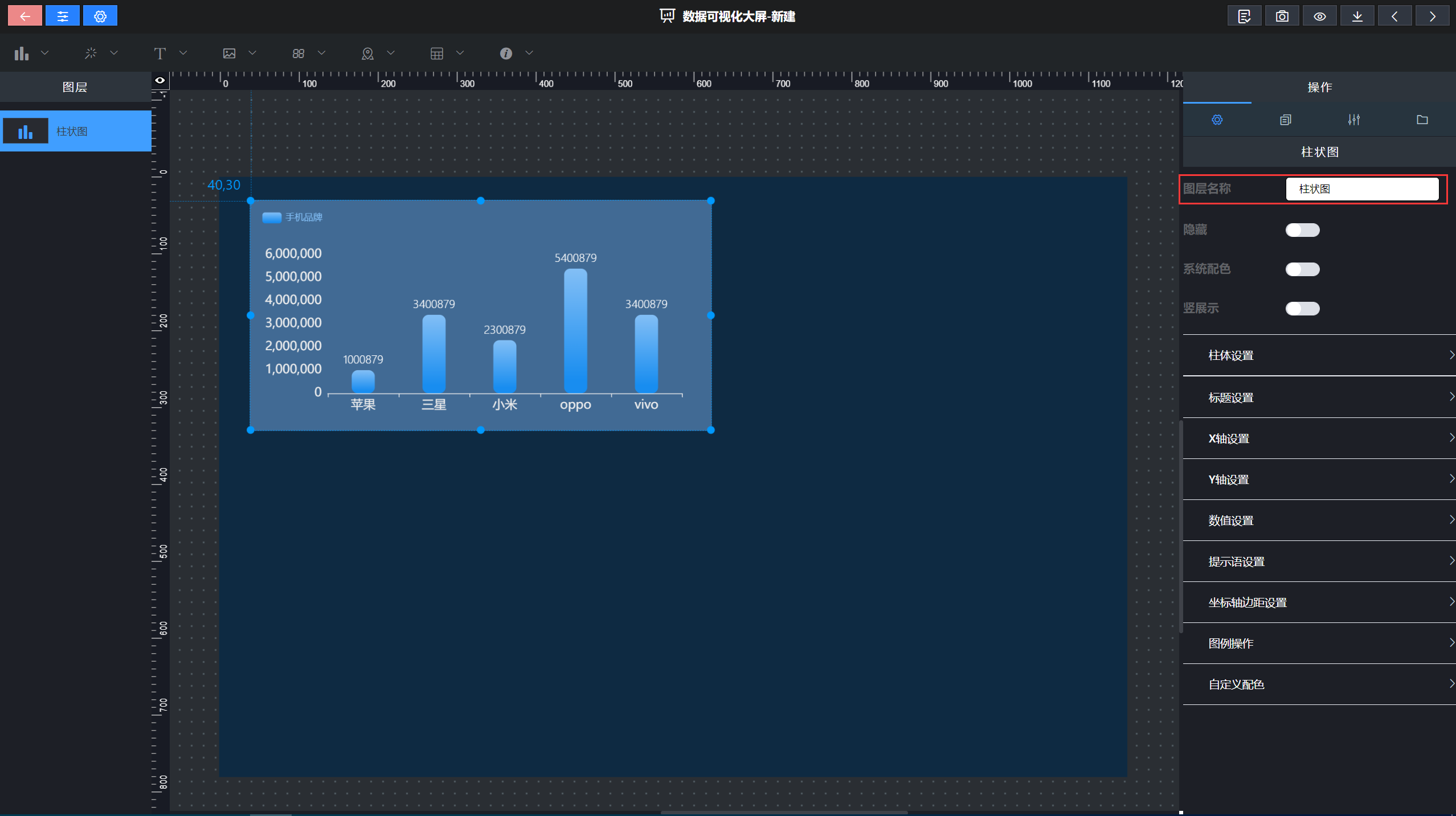Click the eye preview icon in header
1456x816 pixels.
1319,16
